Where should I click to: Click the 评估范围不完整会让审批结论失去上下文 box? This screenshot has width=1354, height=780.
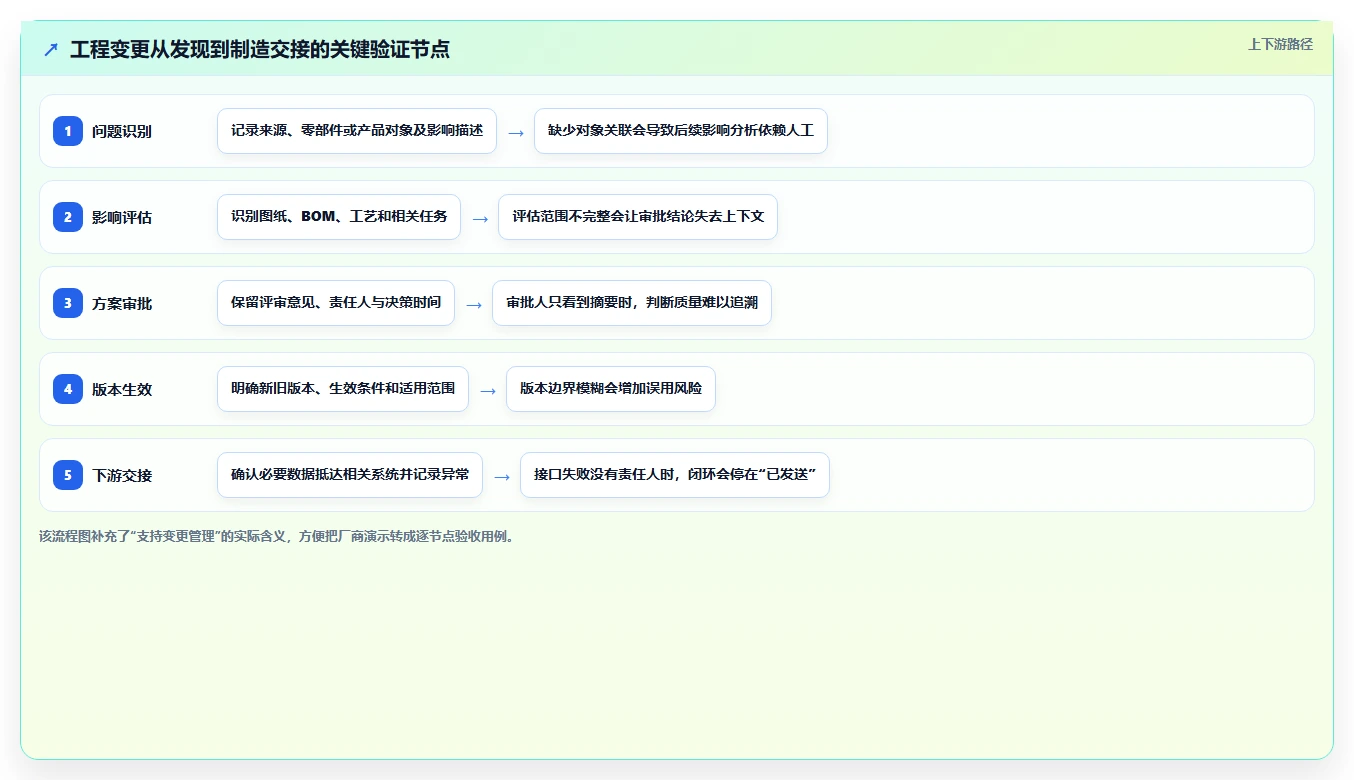[x=638, y=217]
